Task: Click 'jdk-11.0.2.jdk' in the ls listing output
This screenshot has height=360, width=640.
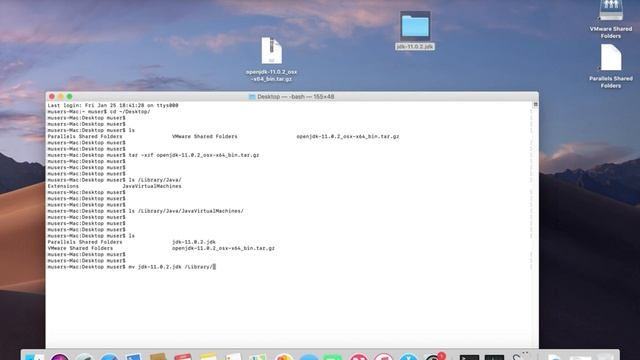Action: [x=194, y=242]
